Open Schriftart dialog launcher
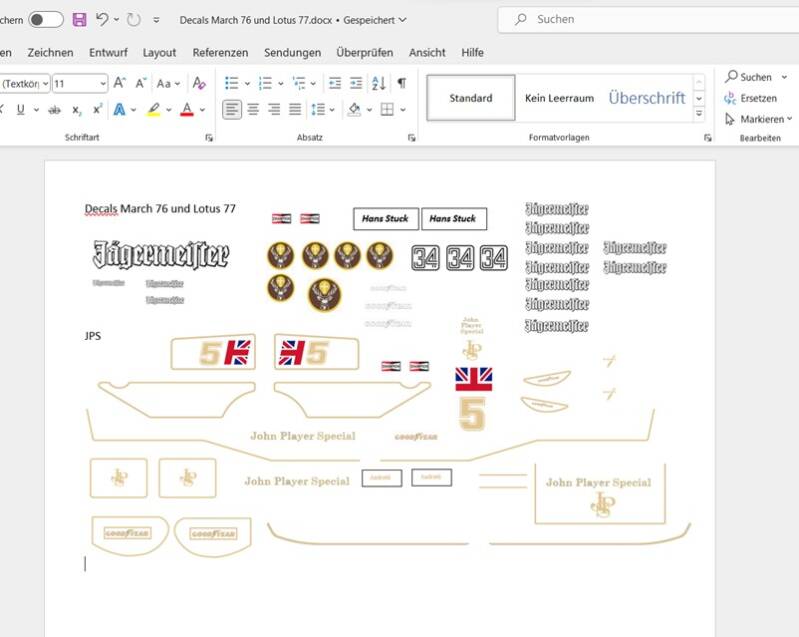This screenshot has width=799, height=637. point(209,138)
